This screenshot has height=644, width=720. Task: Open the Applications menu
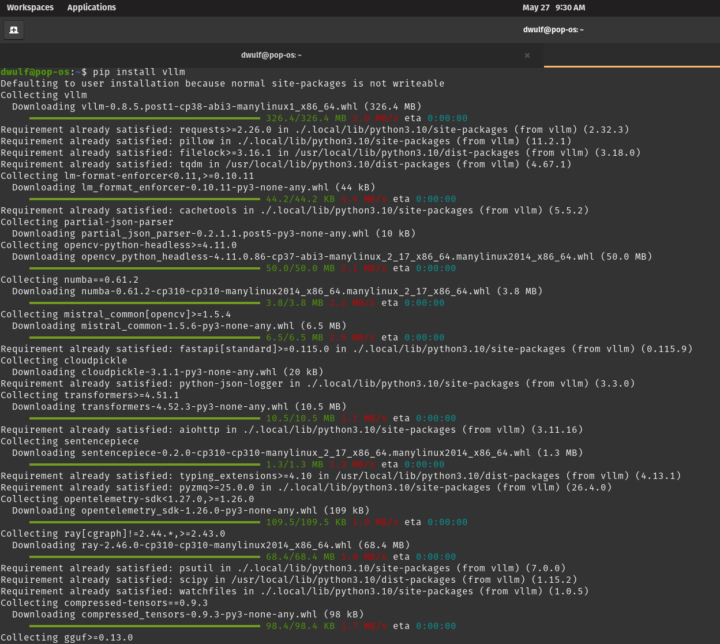91,7
